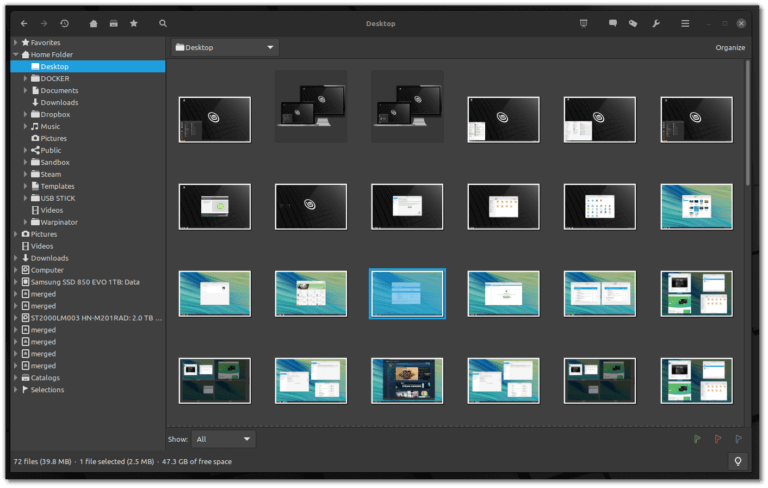Expand the Documents folder arrow

click(25, 91)
